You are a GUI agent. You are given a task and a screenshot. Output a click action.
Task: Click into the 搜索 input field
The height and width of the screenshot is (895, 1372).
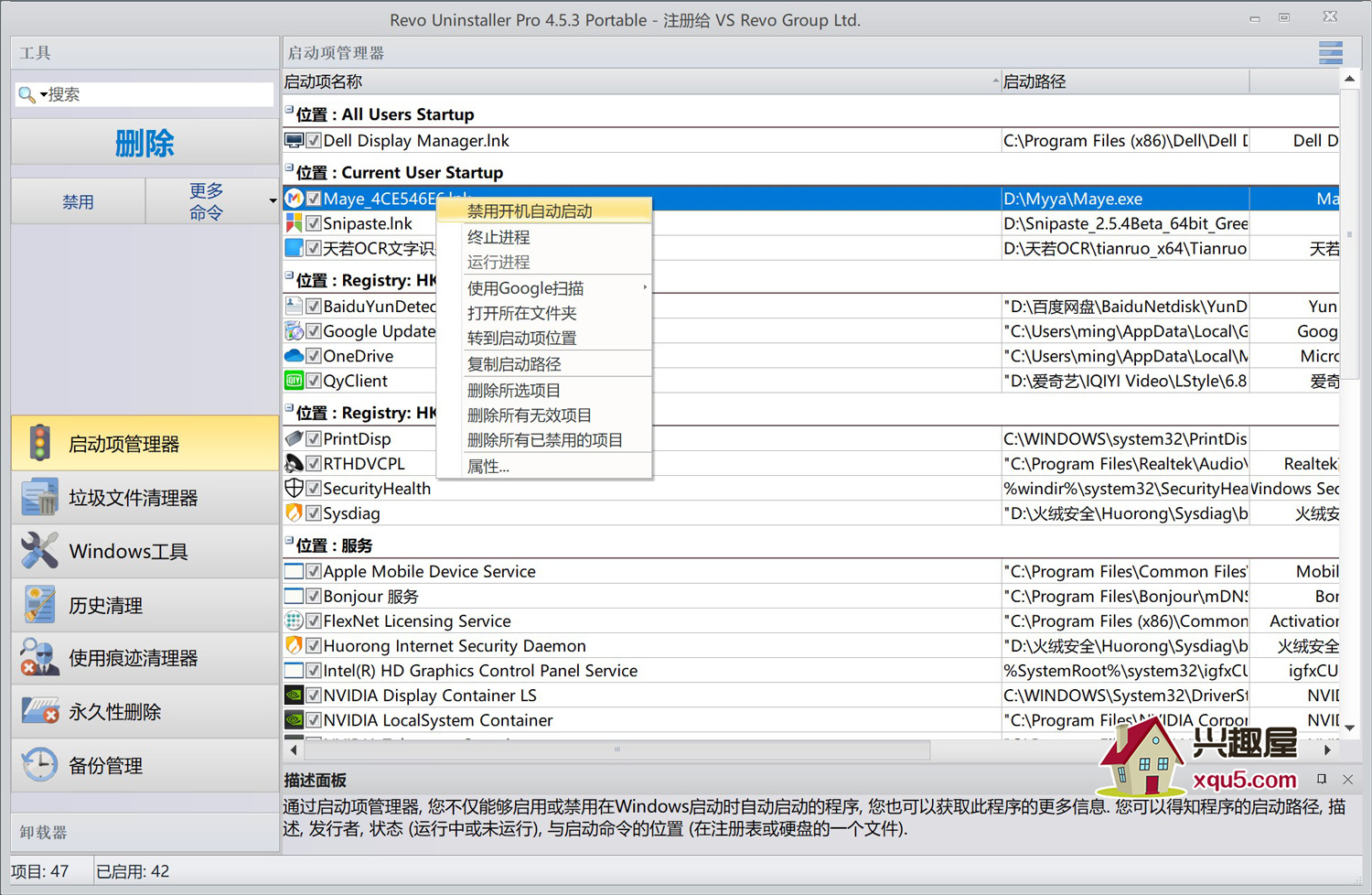159,94
